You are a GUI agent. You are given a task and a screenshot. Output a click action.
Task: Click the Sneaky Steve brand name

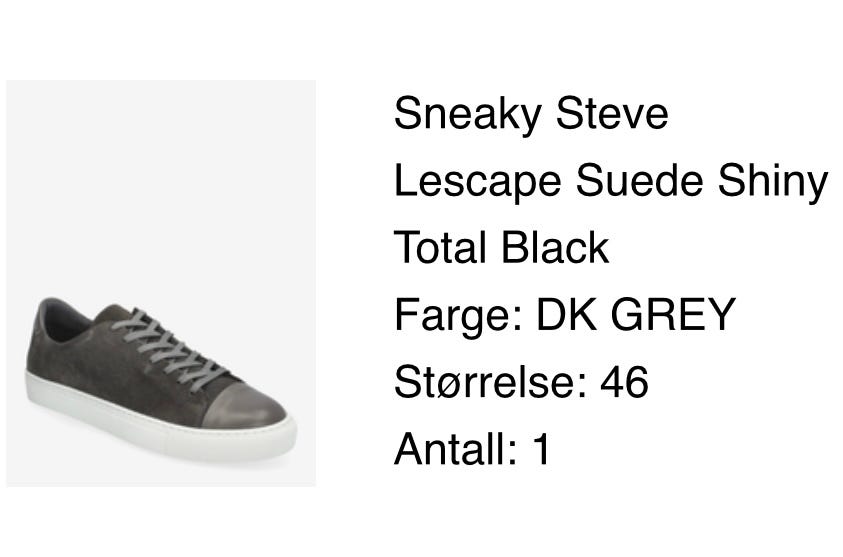[x=531, y=114]
